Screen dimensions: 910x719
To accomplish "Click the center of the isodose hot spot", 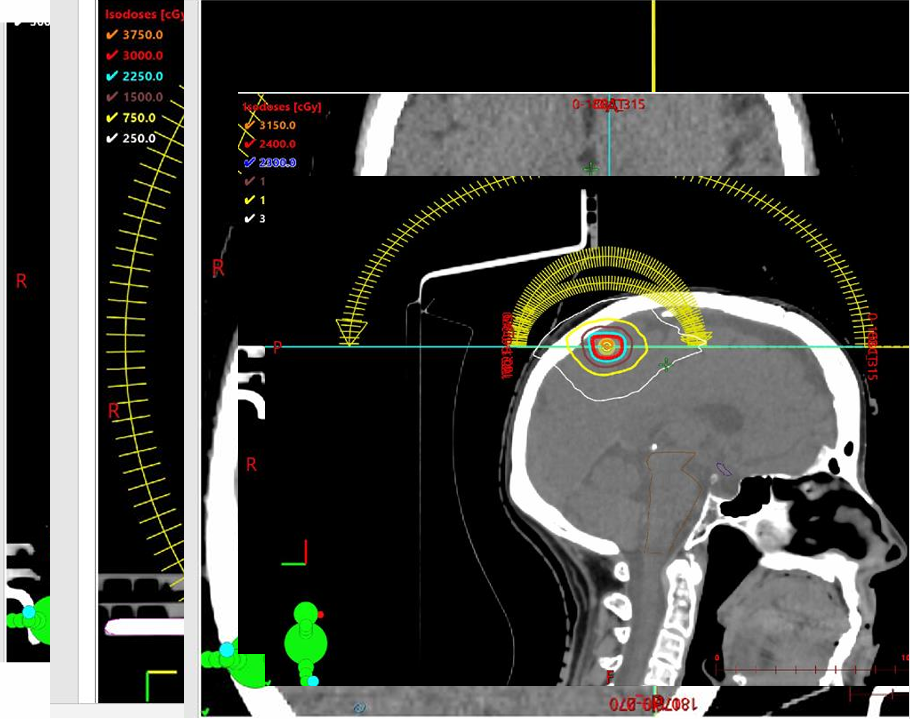I will pos(604,345).
